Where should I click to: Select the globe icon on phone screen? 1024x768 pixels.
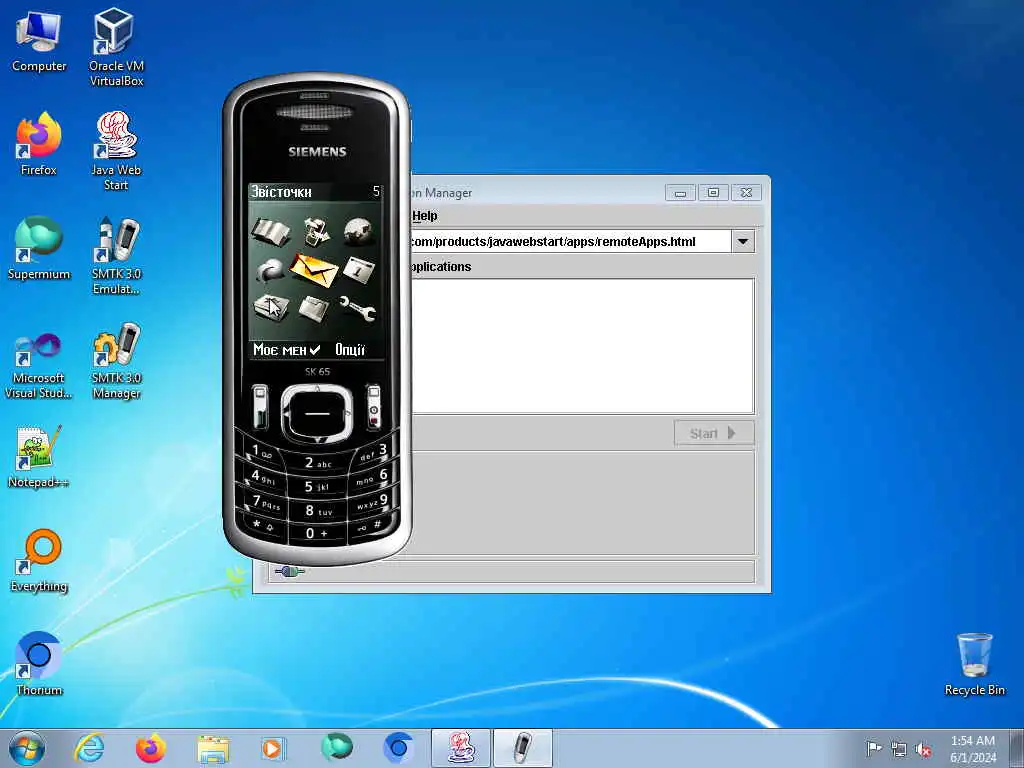pos(358,231)
